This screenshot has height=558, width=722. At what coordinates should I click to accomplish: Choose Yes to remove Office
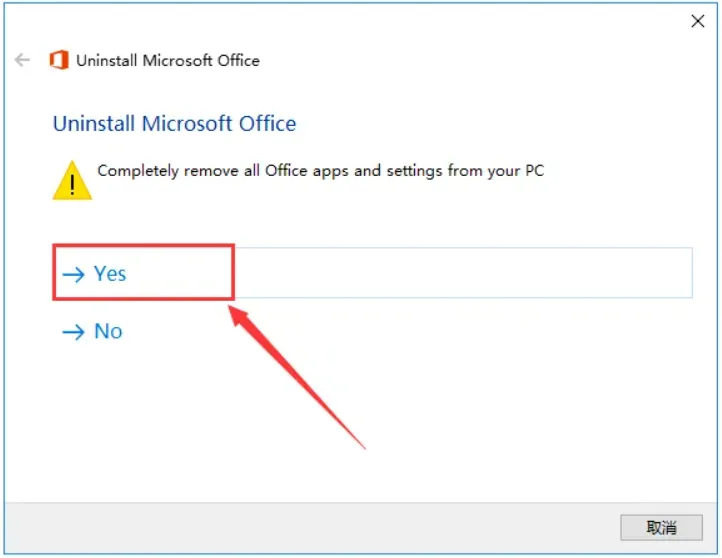tap(110, 273)
